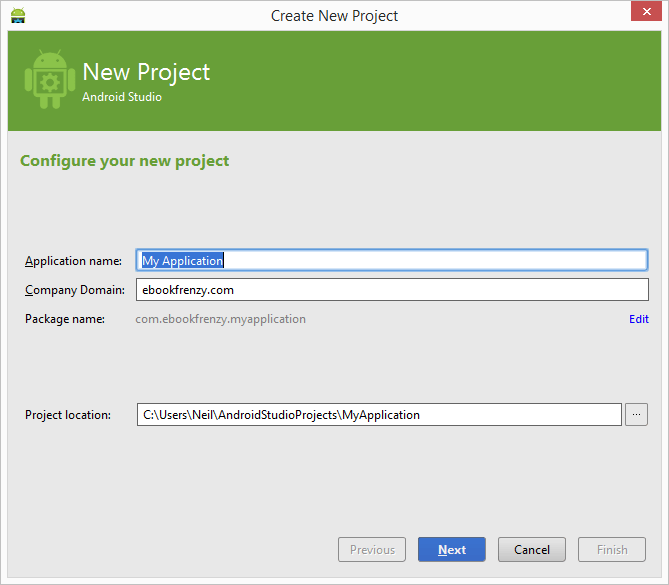Click the 'New Project' banner title
The height and width of the screenshot is (585, 669).
point(146,72)
